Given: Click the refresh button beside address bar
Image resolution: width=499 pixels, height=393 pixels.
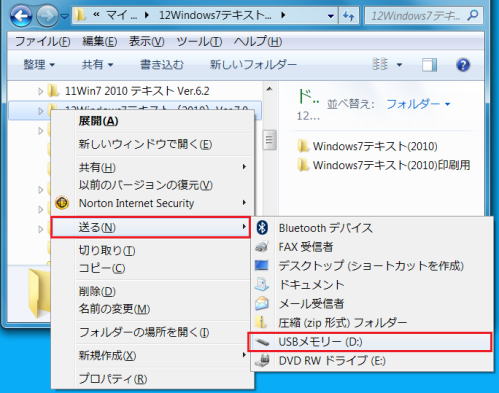Looking at the screenshot, I should coord(349,16).
